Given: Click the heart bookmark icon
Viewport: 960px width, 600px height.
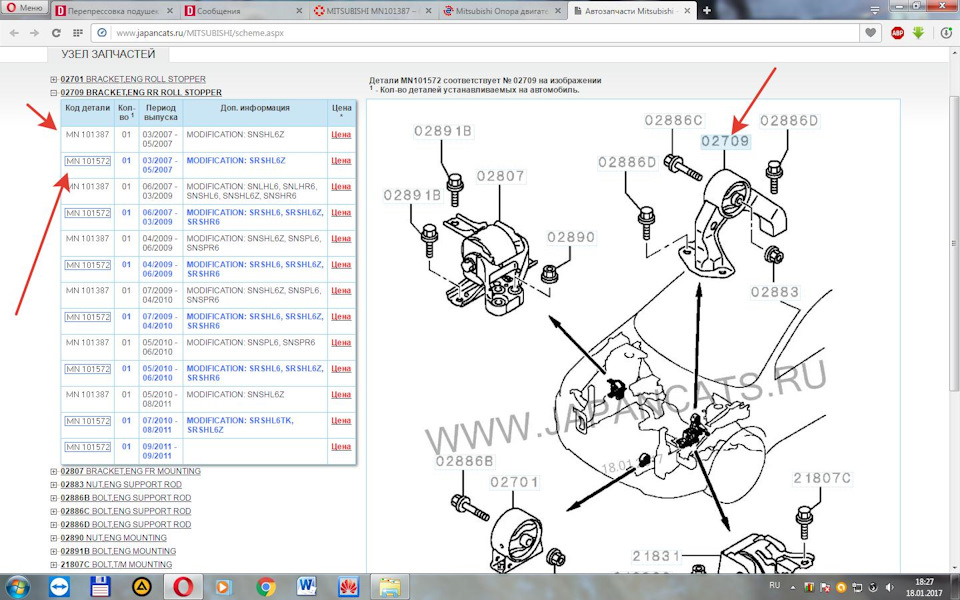Looking at the screenshot, I should click(871, 33).
